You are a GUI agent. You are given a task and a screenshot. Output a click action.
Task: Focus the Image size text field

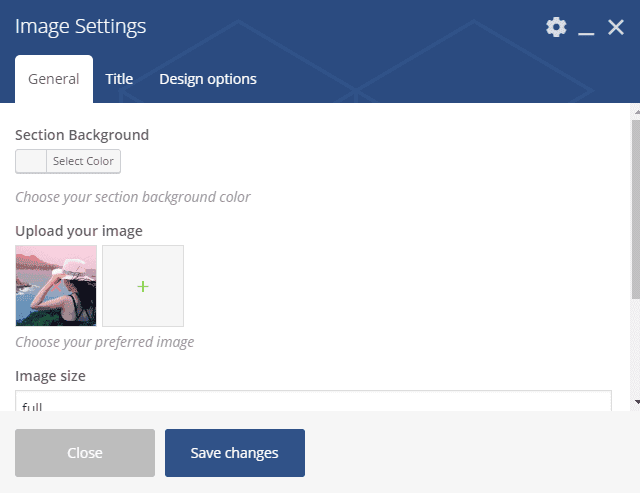click(x=313, y=402)
